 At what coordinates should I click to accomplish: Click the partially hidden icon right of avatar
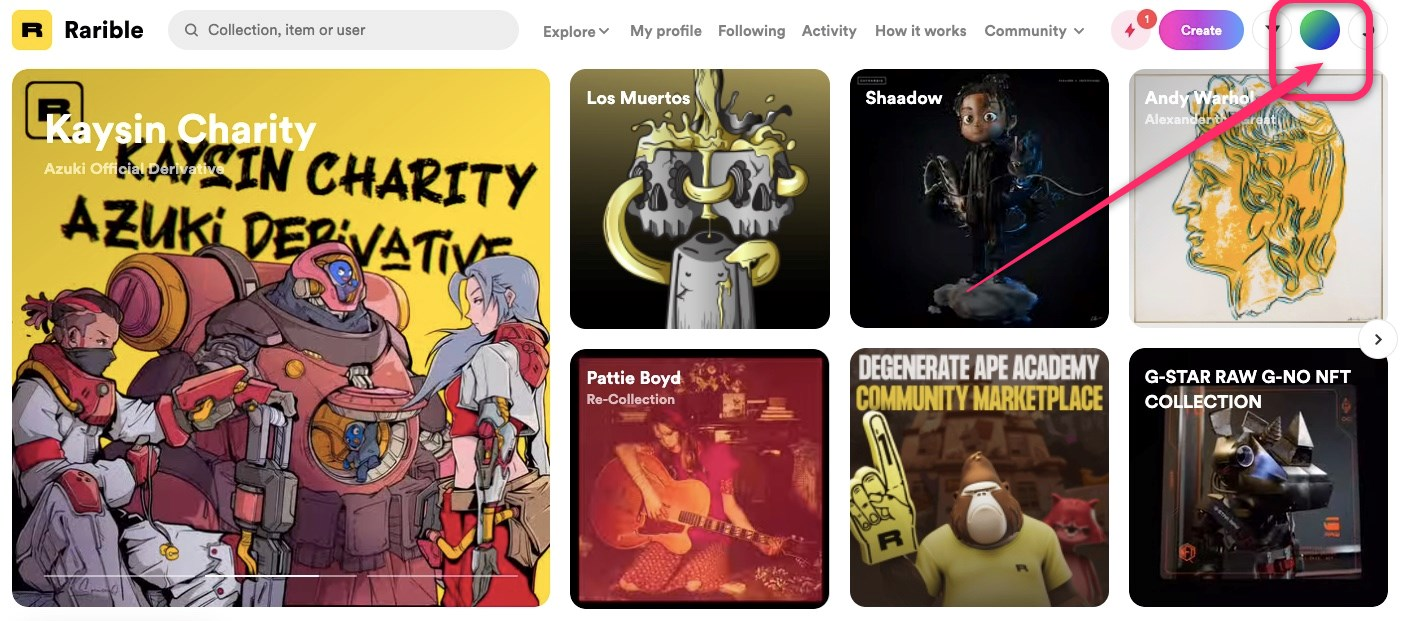(x=1367, y=30)
